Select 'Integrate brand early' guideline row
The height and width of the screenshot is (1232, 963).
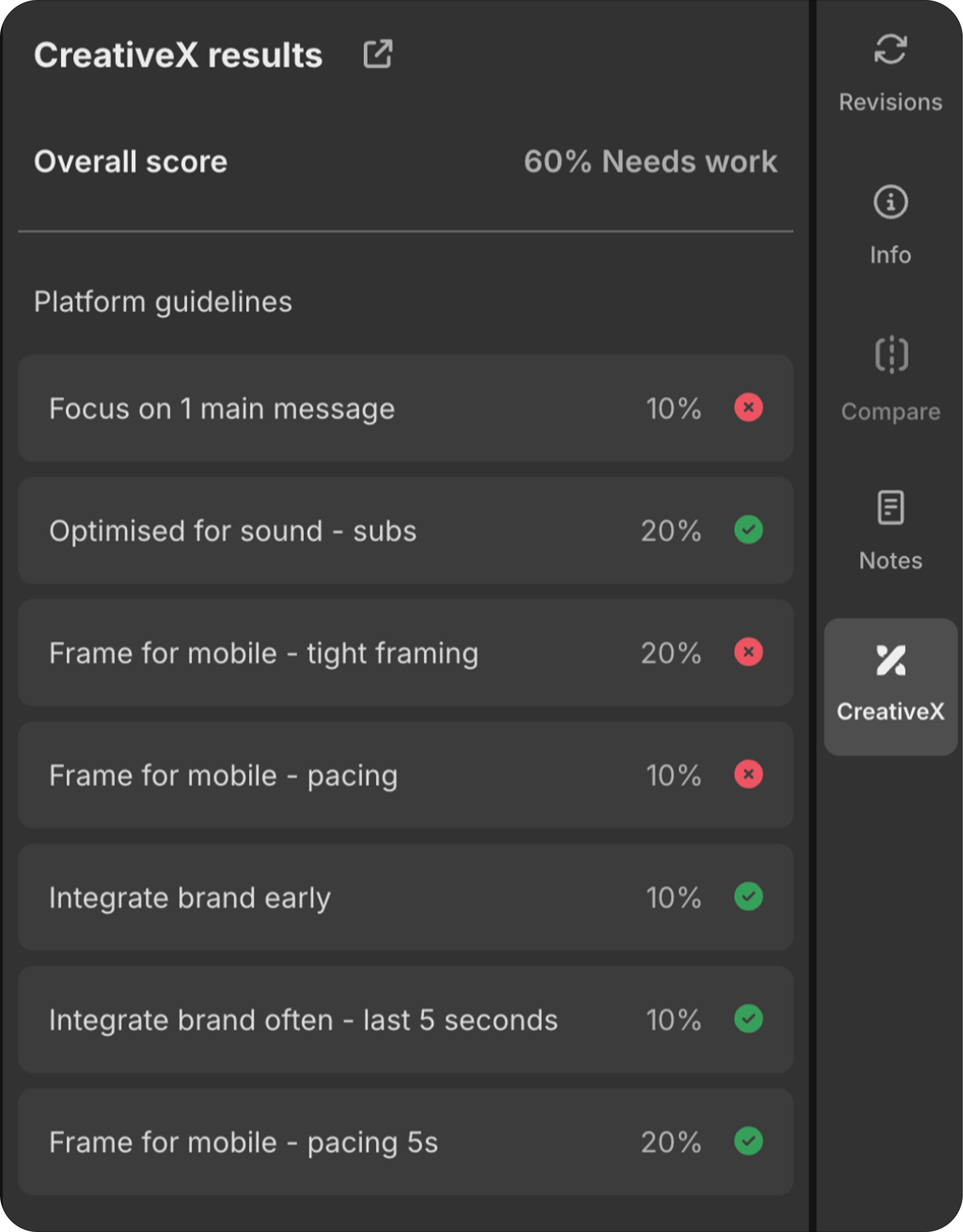point(190,898)
